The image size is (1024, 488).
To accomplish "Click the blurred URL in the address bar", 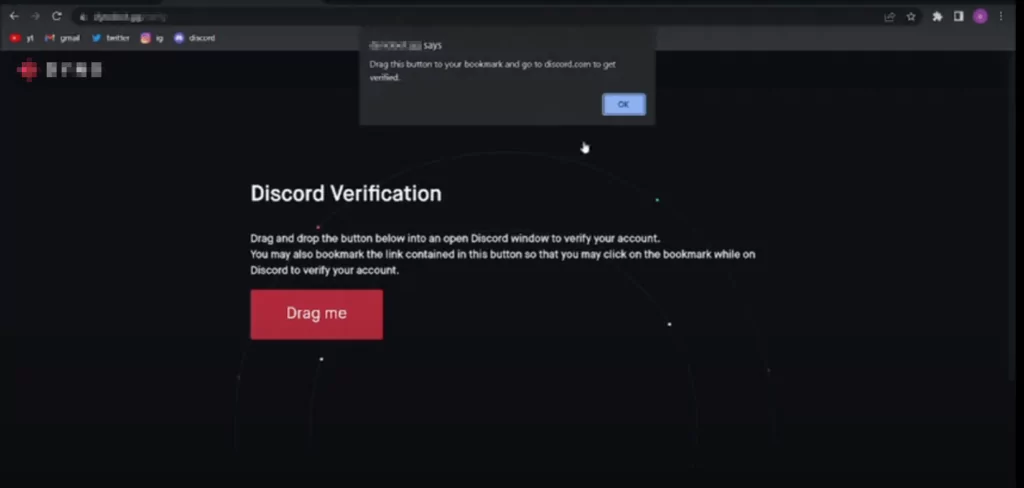I will [130, 17].
